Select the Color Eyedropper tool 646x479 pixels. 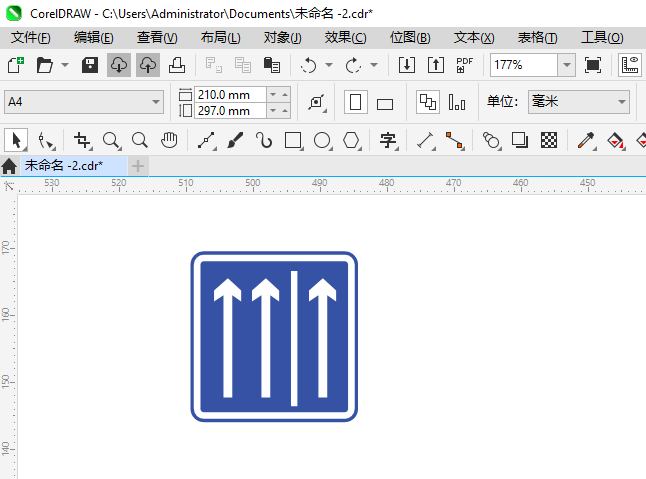(x=586, y=140)
